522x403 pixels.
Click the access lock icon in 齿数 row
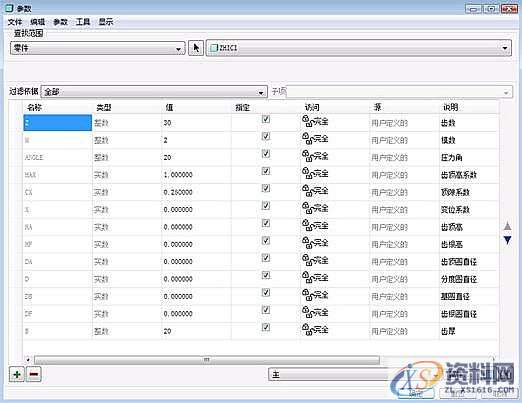(x=308, y=121)
